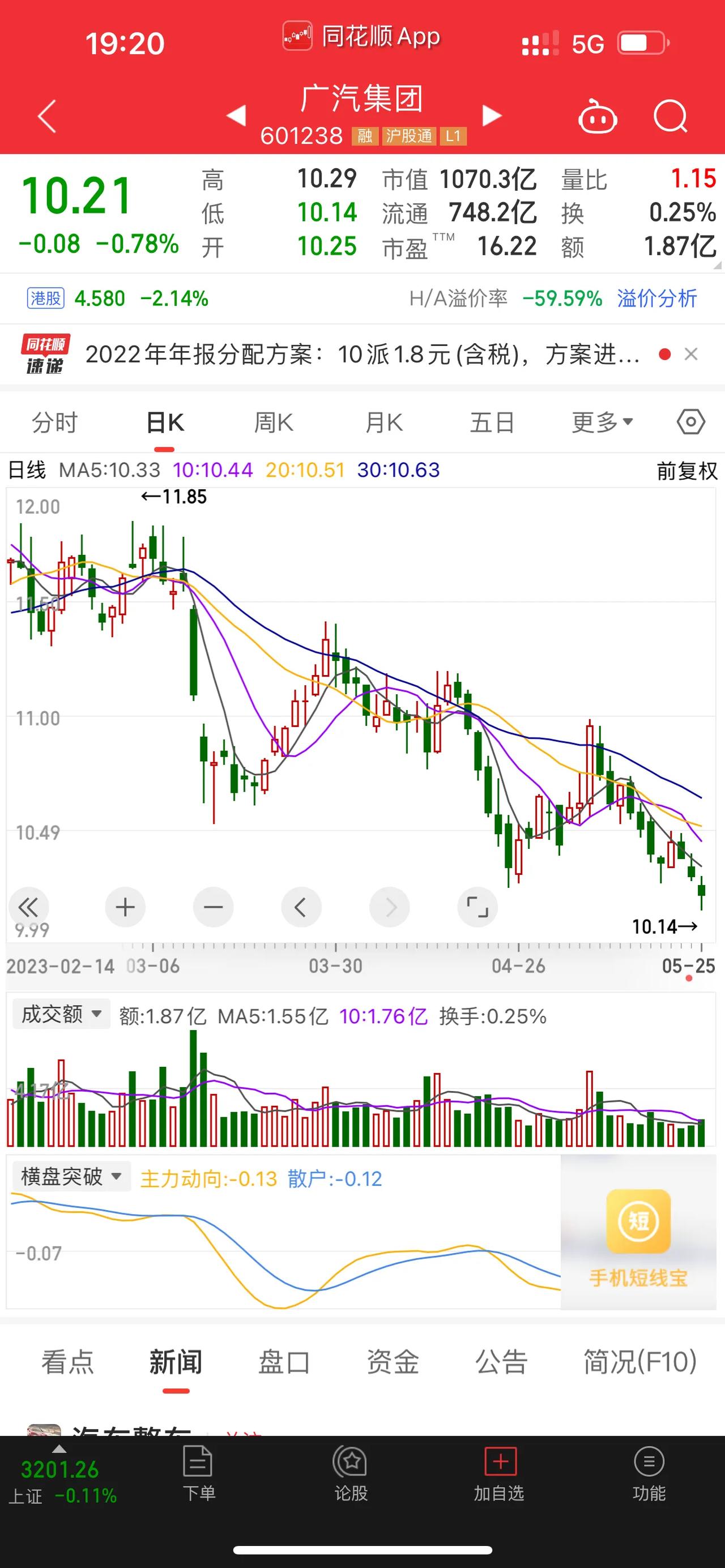Open 更多 period dropdown
Screen dimensions: 725x1568
click(603, 422)
